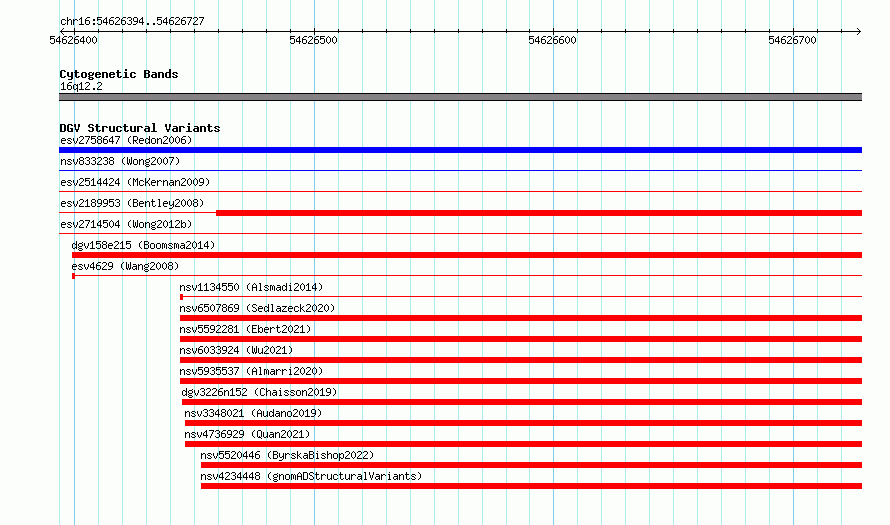Click nsv4736929 (Quan2021) label
This screenshot has height=525, width=890.
pos(247,434)
